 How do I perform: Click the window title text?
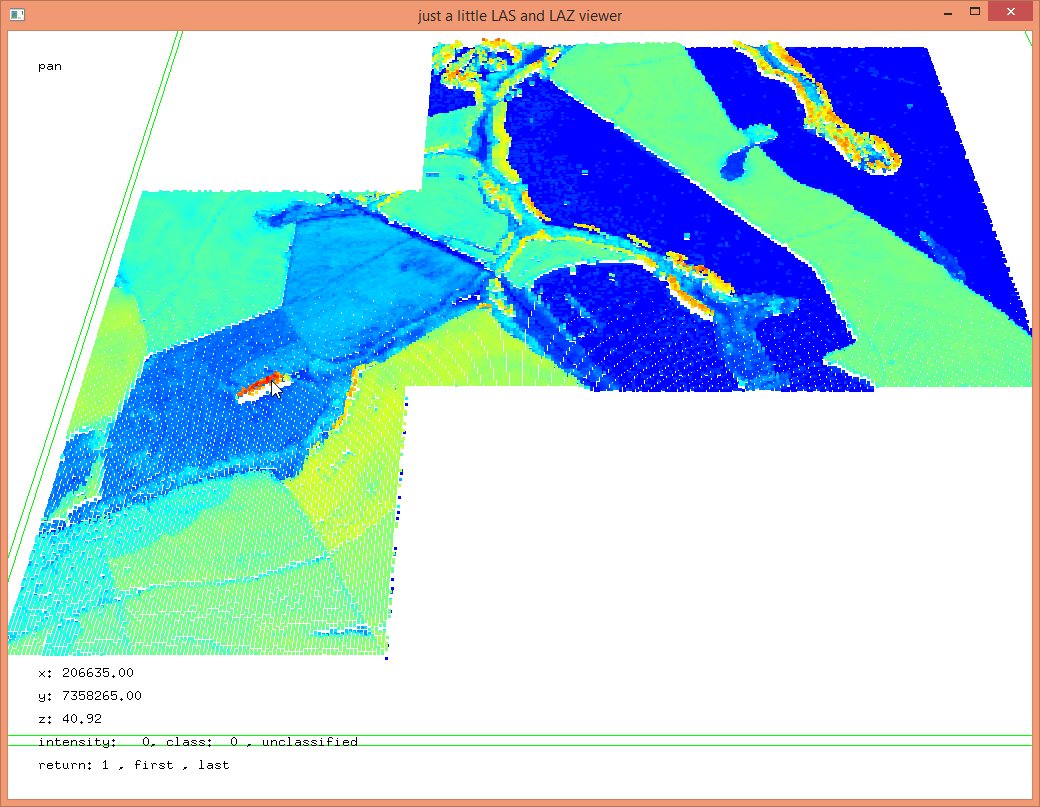(519, 15)
